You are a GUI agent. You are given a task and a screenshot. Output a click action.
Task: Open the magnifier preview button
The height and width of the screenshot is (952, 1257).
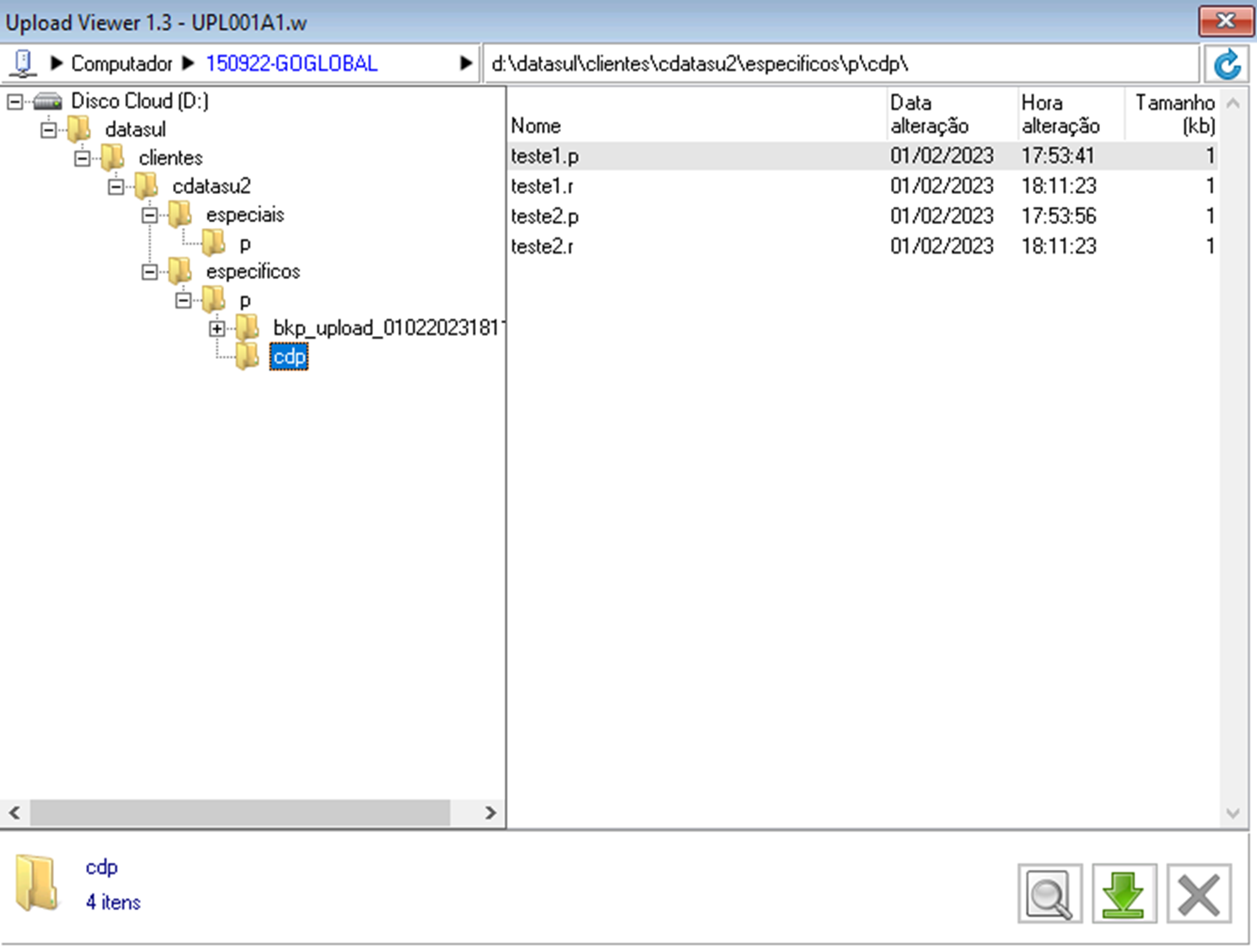1050,894
